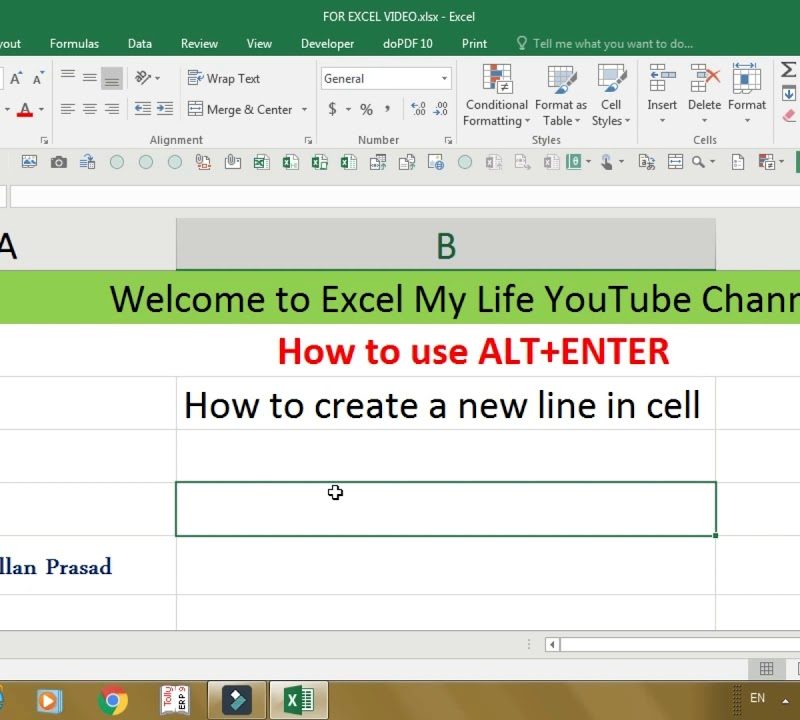Expand the Merge & Center dropdown arrow
800x720 pixels.
coord(305,109)
